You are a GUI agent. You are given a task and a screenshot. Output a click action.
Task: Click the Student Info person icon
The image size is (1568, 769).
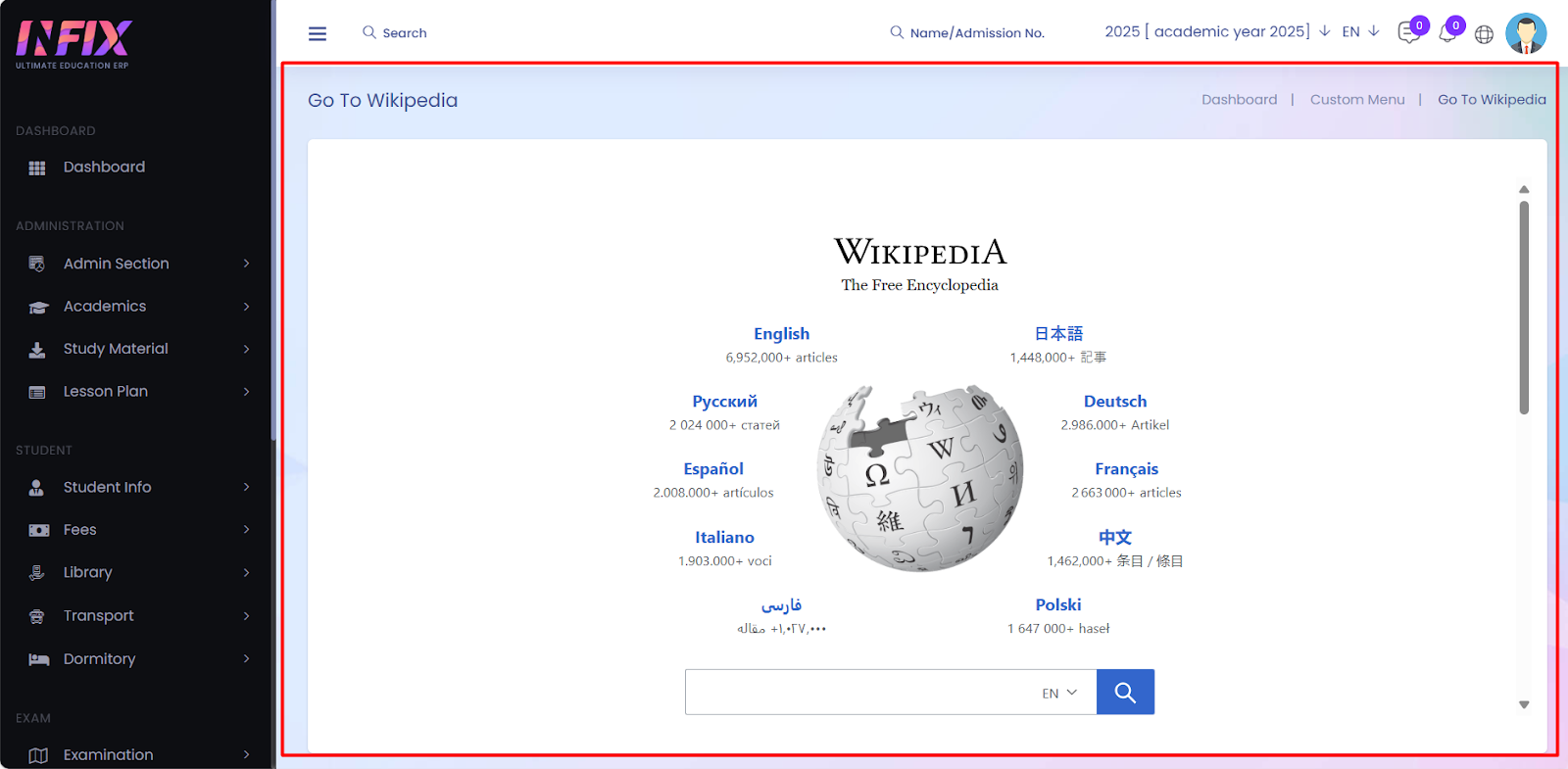(36, 487)
